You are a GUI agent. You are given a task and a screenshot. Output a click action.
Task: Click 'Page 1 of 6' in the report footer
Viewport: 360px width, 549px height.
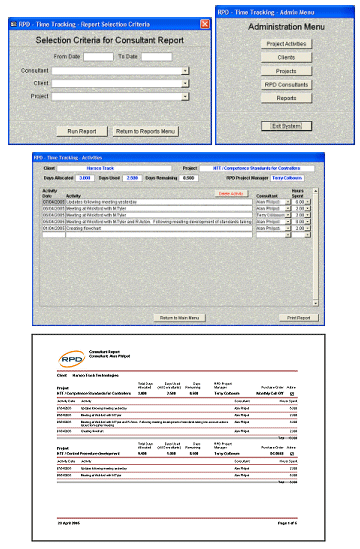[287, 523]
